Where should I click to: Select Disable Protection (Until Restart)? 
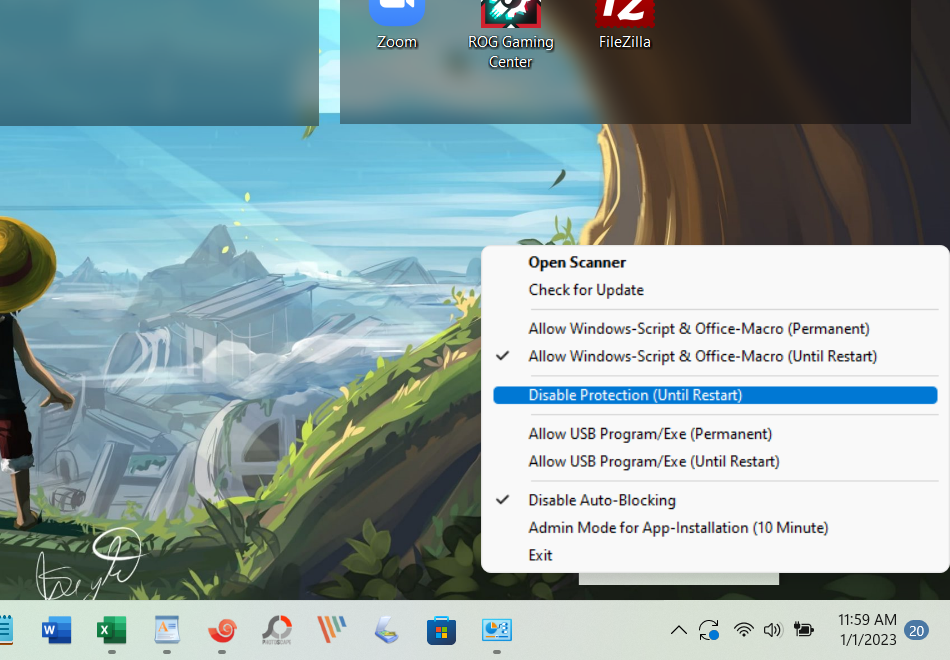pyautogui.click(x=716, y=395)
